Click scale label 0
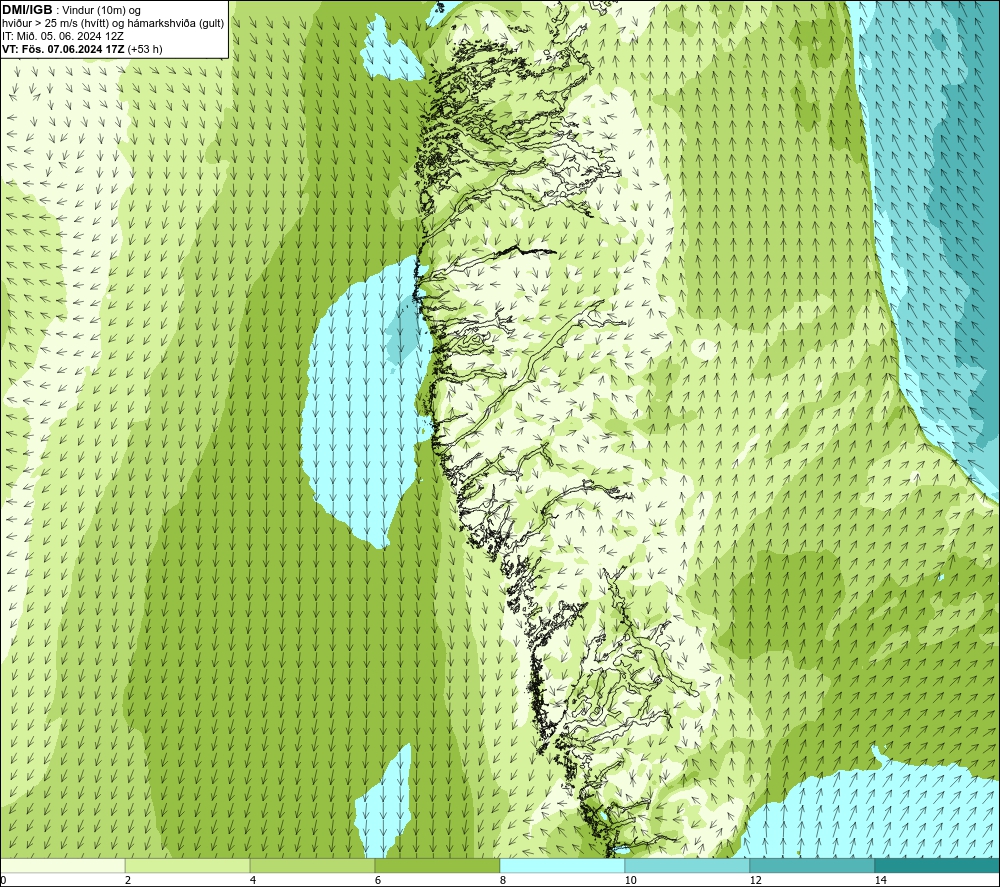Screen dimensions: 1000x887 (x=3, y=880)
